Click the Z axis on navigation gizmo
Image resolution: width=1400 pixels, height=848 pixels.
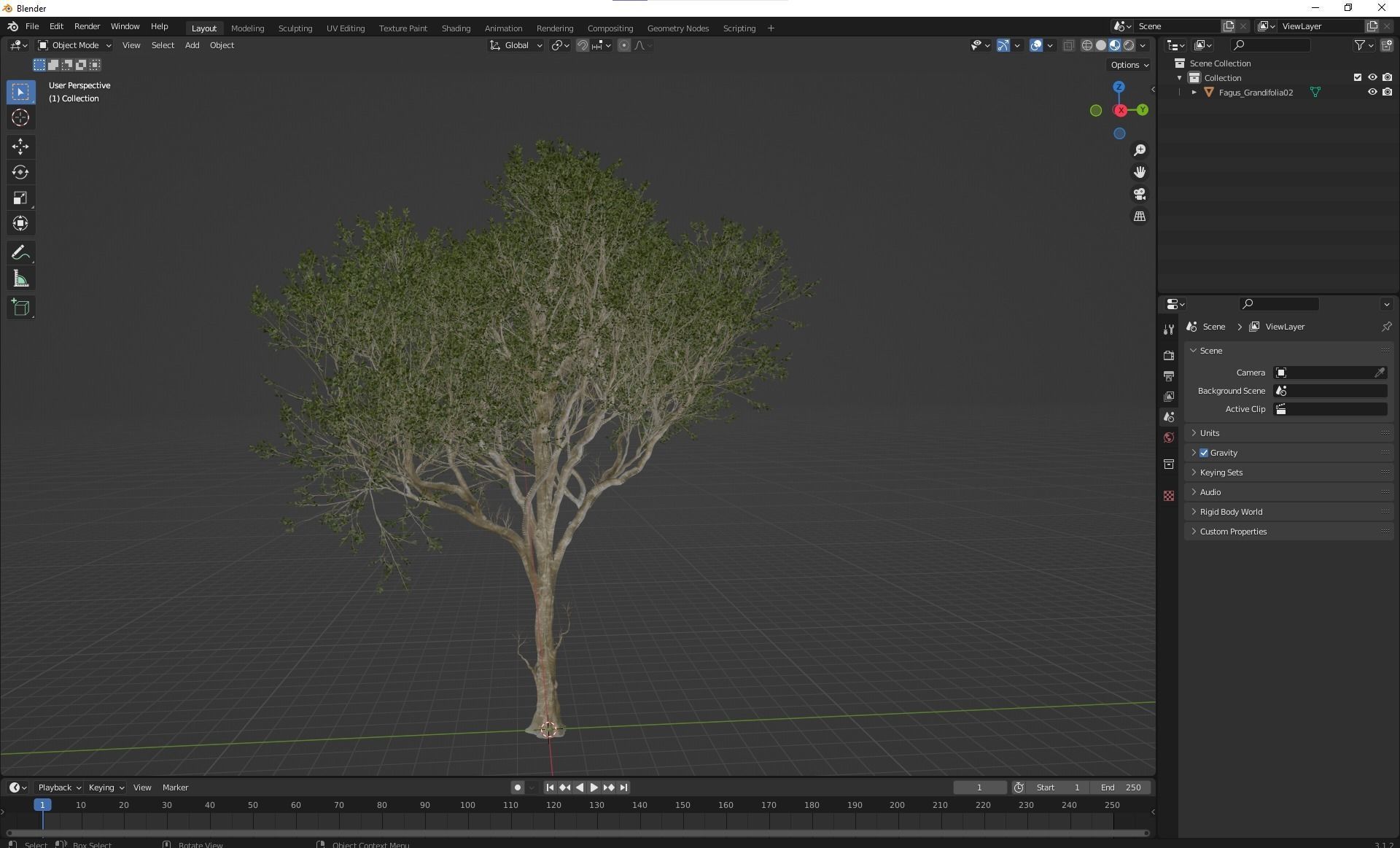(1119, 87)
